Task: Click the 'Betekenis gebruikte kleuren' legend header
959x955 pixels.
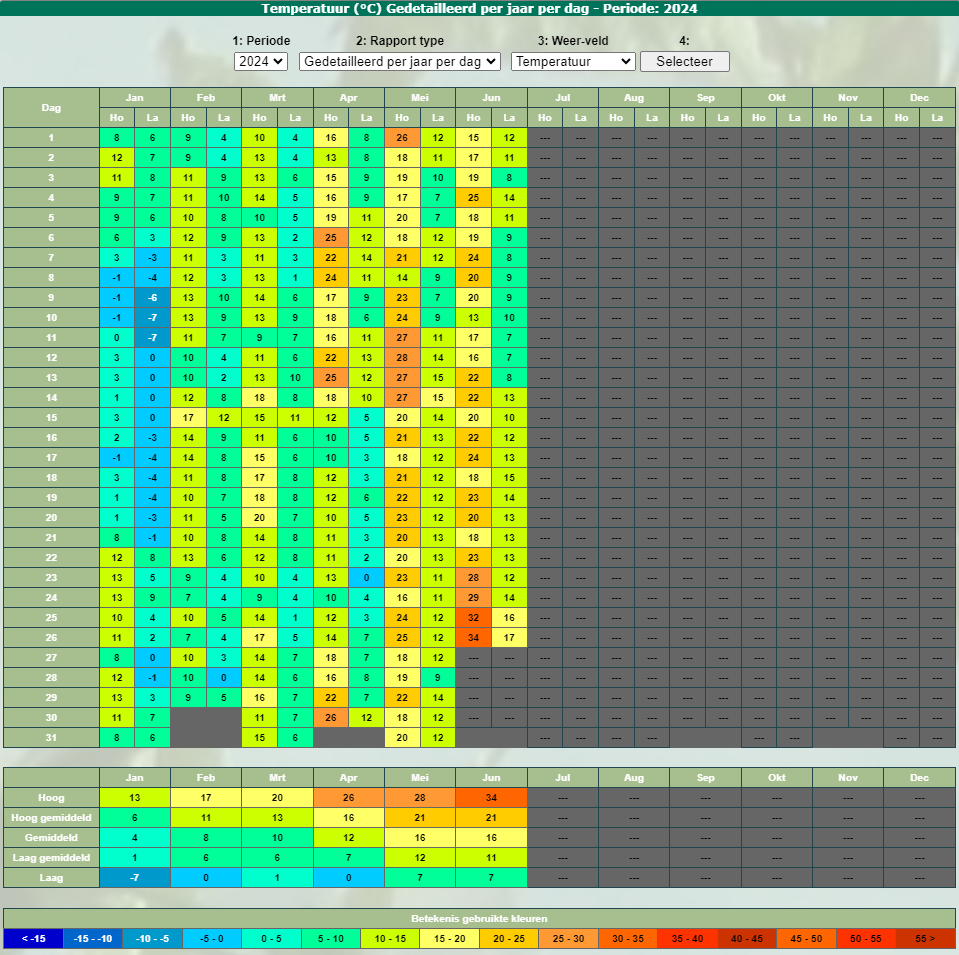Action: 479,918
